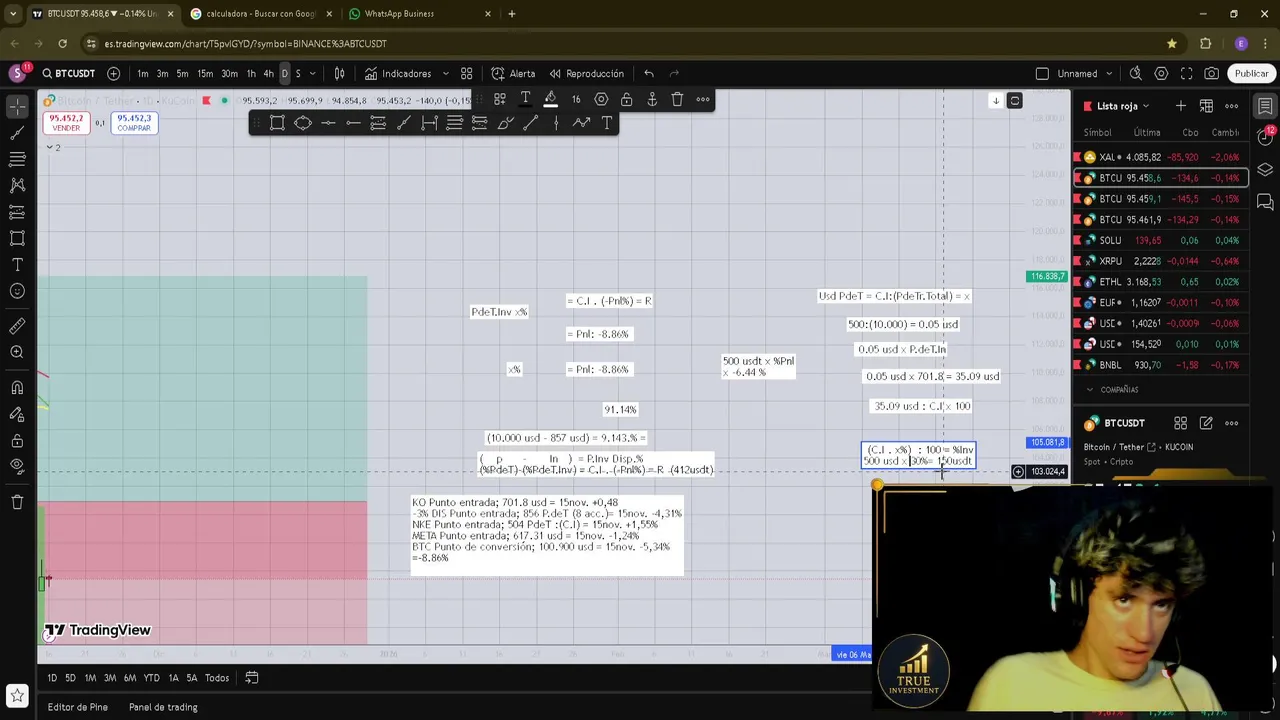Add symbol with compare plus button
The image size is (1280, 720).
(113, 73)
